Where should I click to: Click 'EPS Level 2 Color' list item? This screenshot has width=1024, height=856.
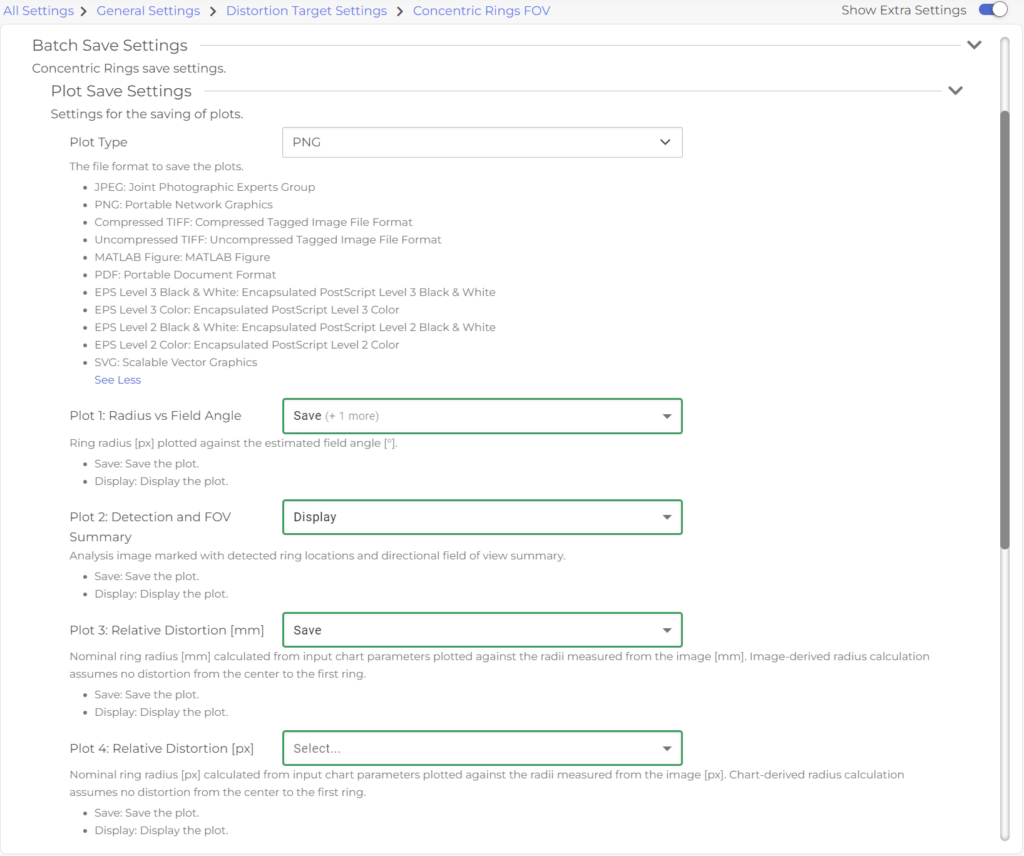coord(247,345)
